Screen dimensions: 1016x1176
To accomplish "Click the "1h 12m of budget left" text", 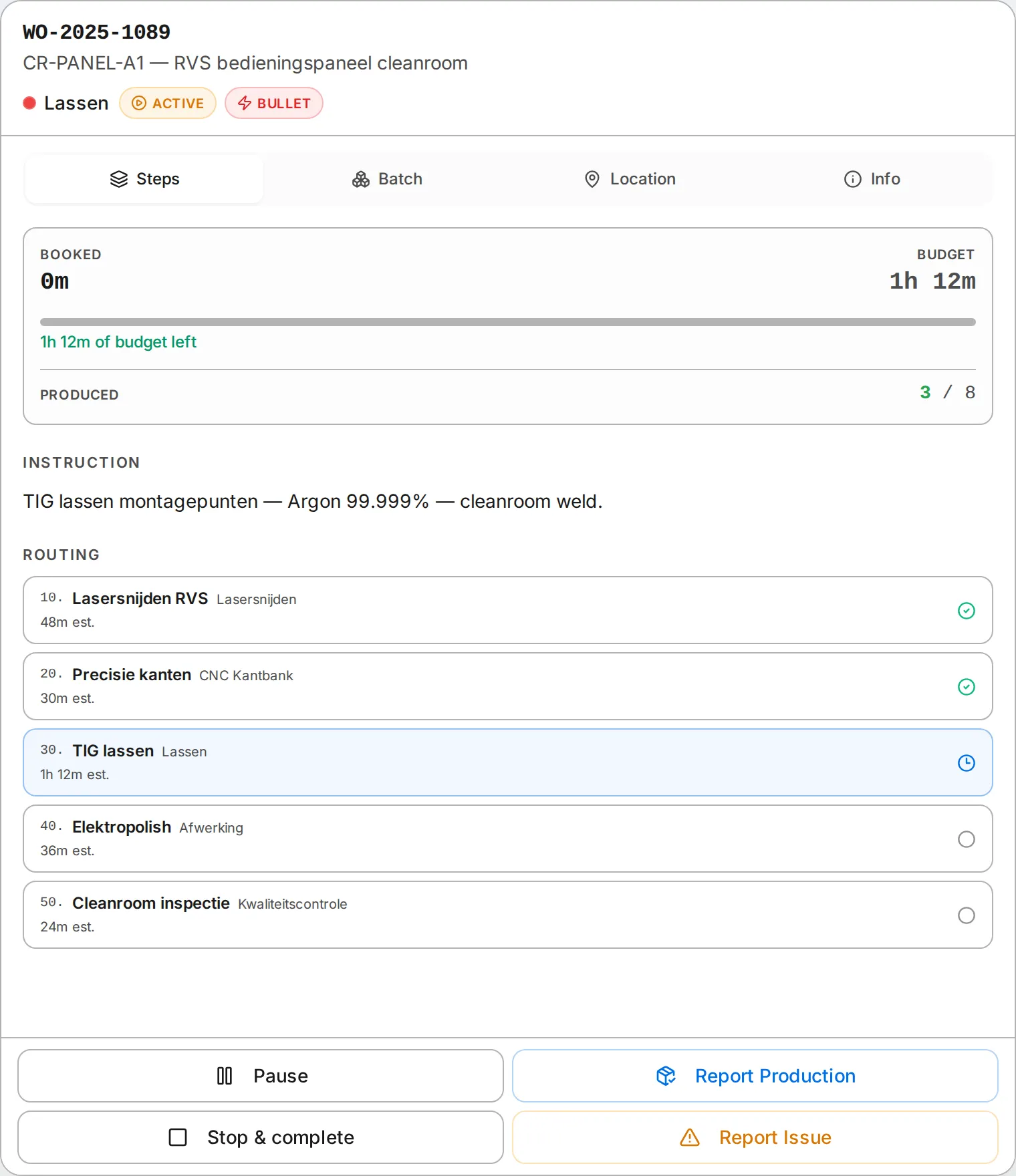I will [118, 342].
